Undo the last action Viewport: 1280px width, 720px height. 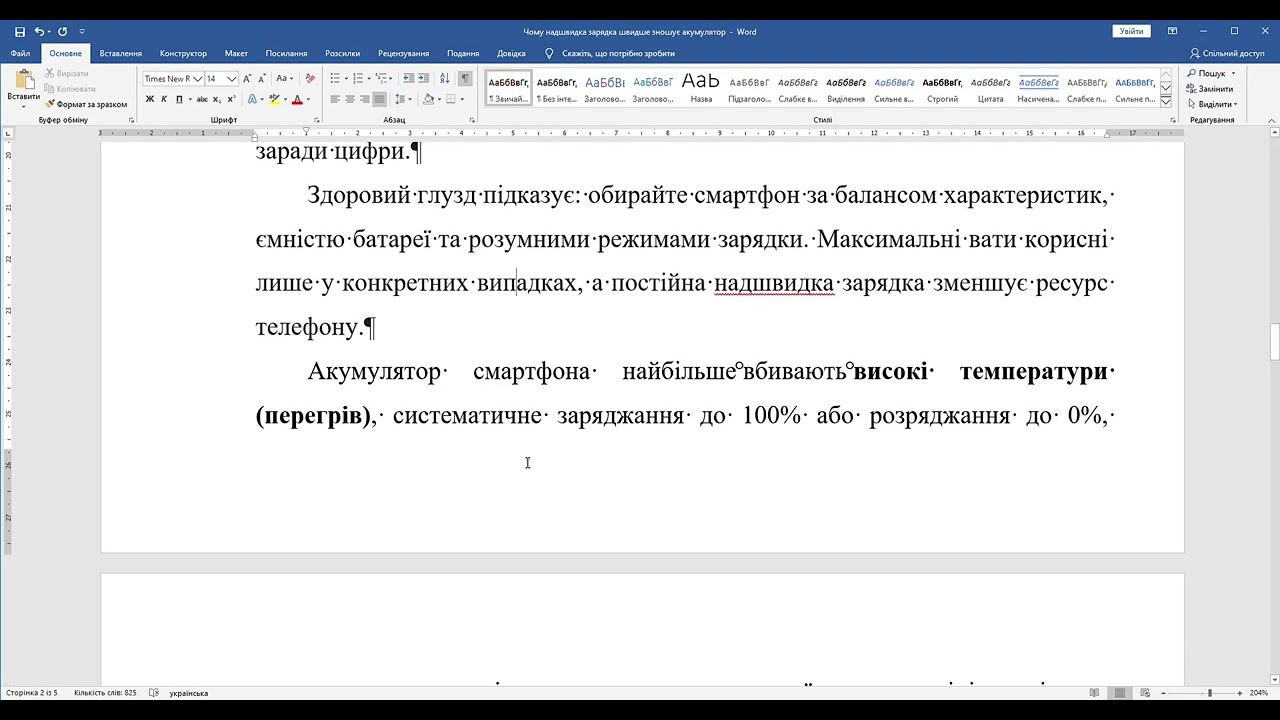(x=39, y=32)
